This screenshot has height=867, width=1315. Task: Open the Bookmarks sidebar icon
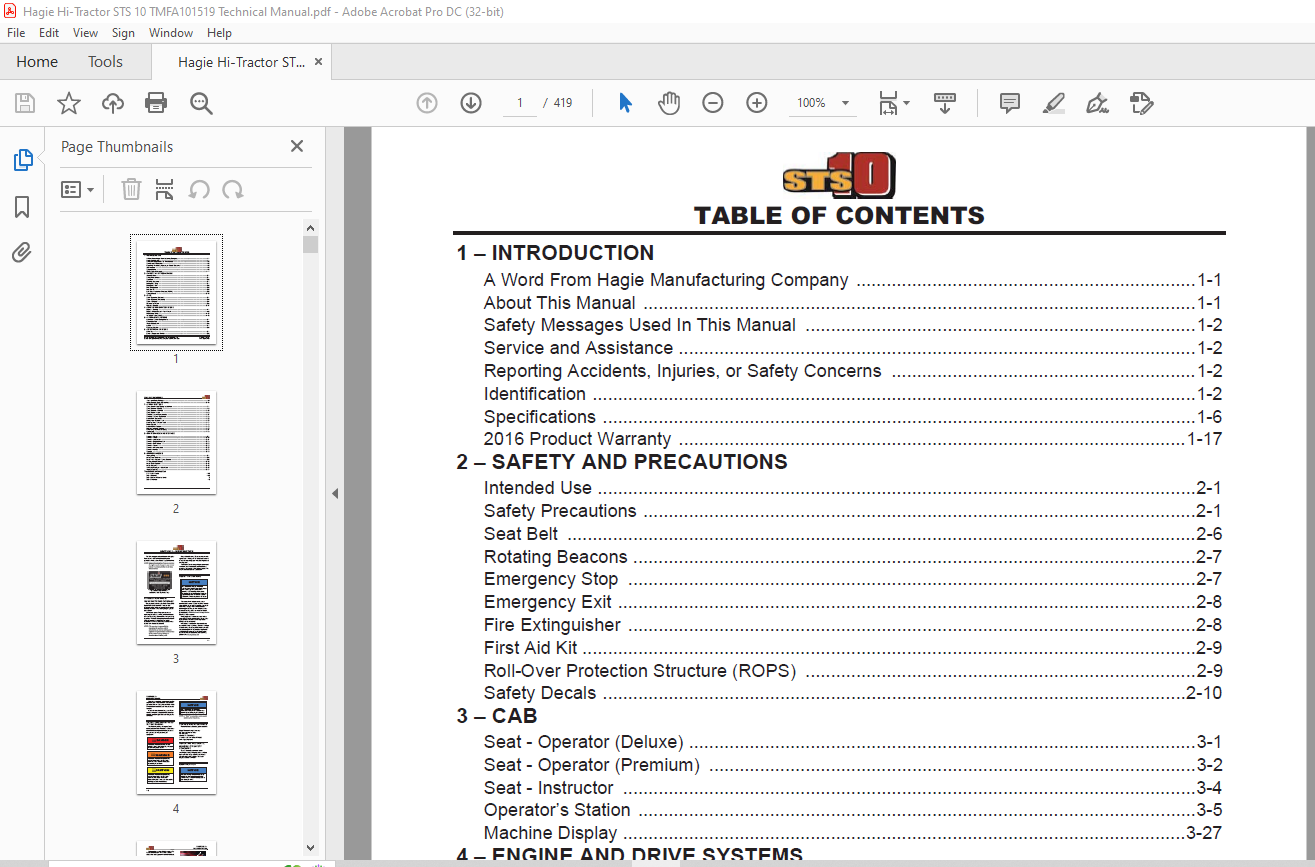22,207
